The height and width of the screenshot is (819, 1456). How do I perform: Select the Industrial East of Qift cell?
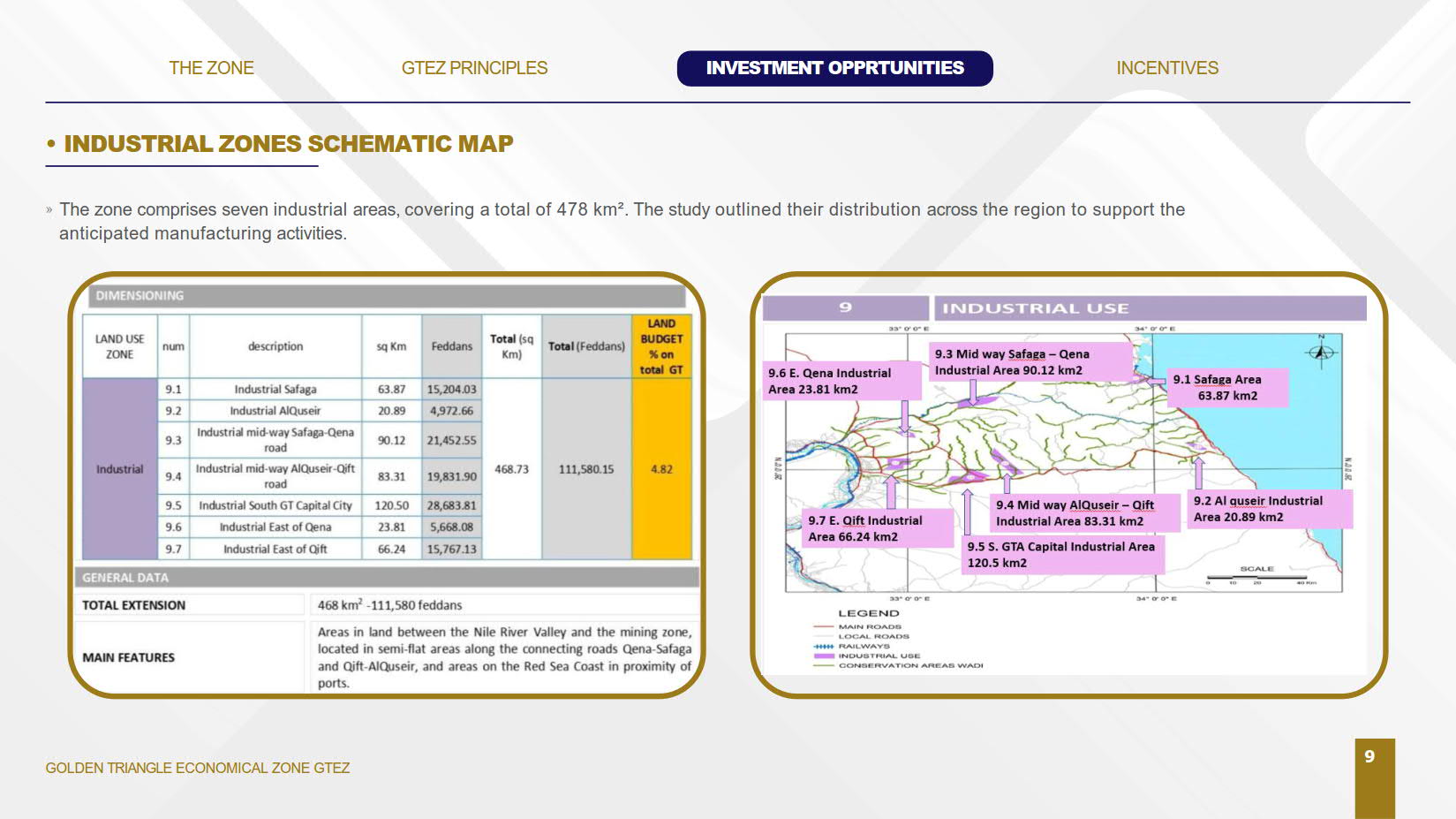(275, 550)
